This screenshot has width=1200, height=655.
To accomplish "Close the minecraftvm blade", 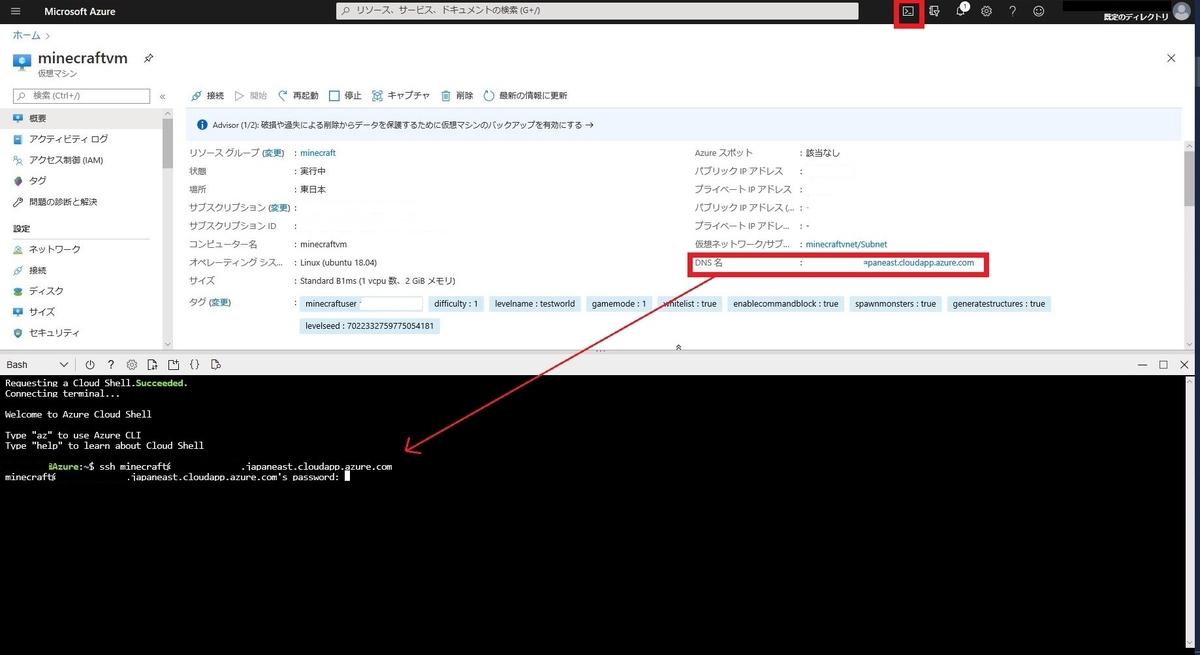I will point(1171,58).
